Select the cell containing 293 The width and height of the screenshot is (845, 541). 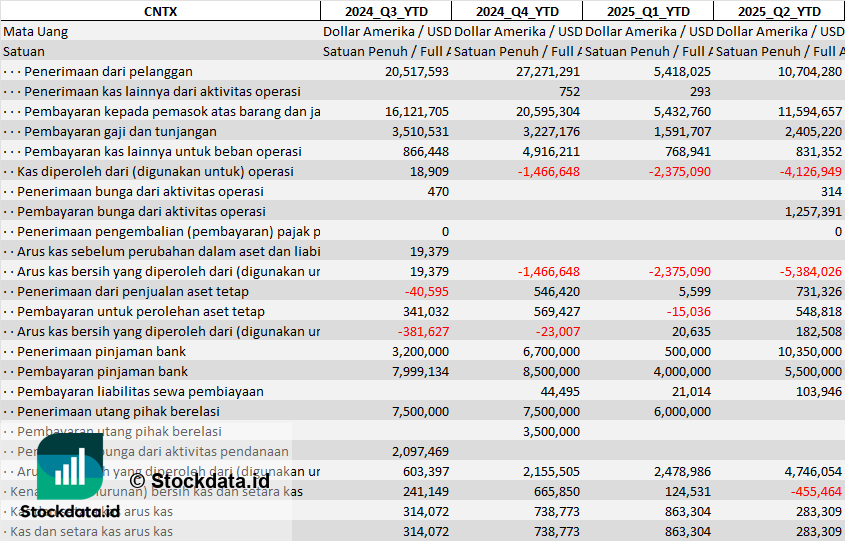(700, 92)
